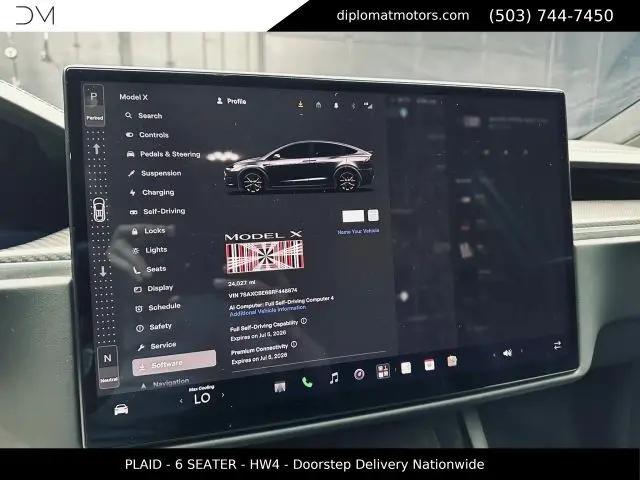Tap the down arrow for Reverse
The height and width of the screenshot is (480, 640).
(x=103, y=271)
